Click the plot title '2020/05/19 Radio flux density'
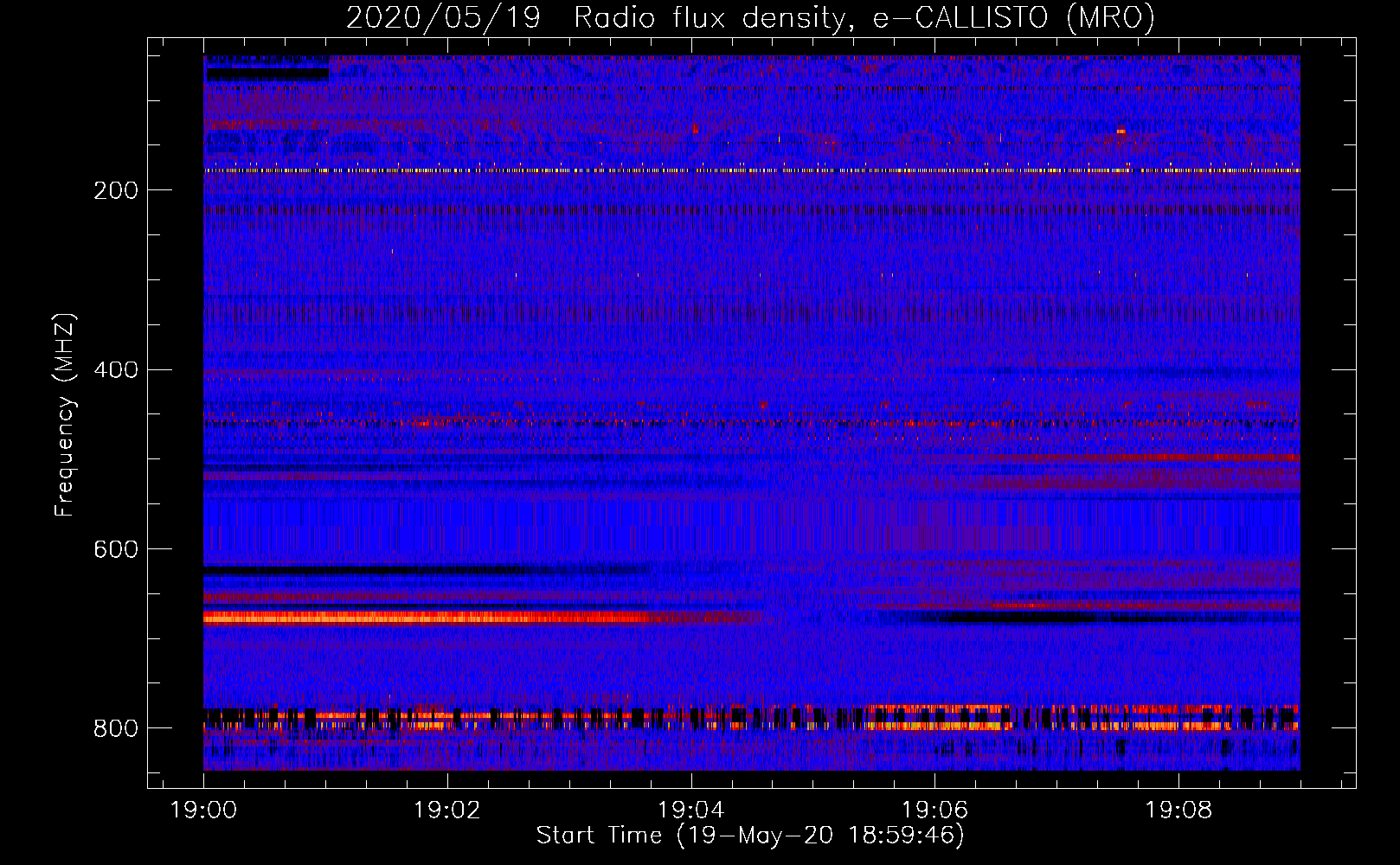The image size is (1400, 865). click(x=750, y=17)
